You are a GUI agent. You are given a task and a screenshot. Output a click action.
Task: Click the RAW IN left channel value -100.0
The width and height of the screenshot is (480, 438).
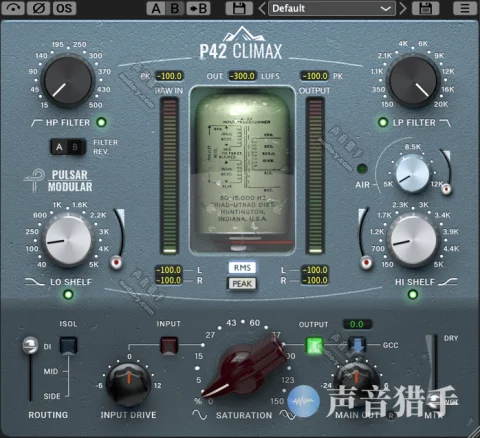(x=169, y=270)
